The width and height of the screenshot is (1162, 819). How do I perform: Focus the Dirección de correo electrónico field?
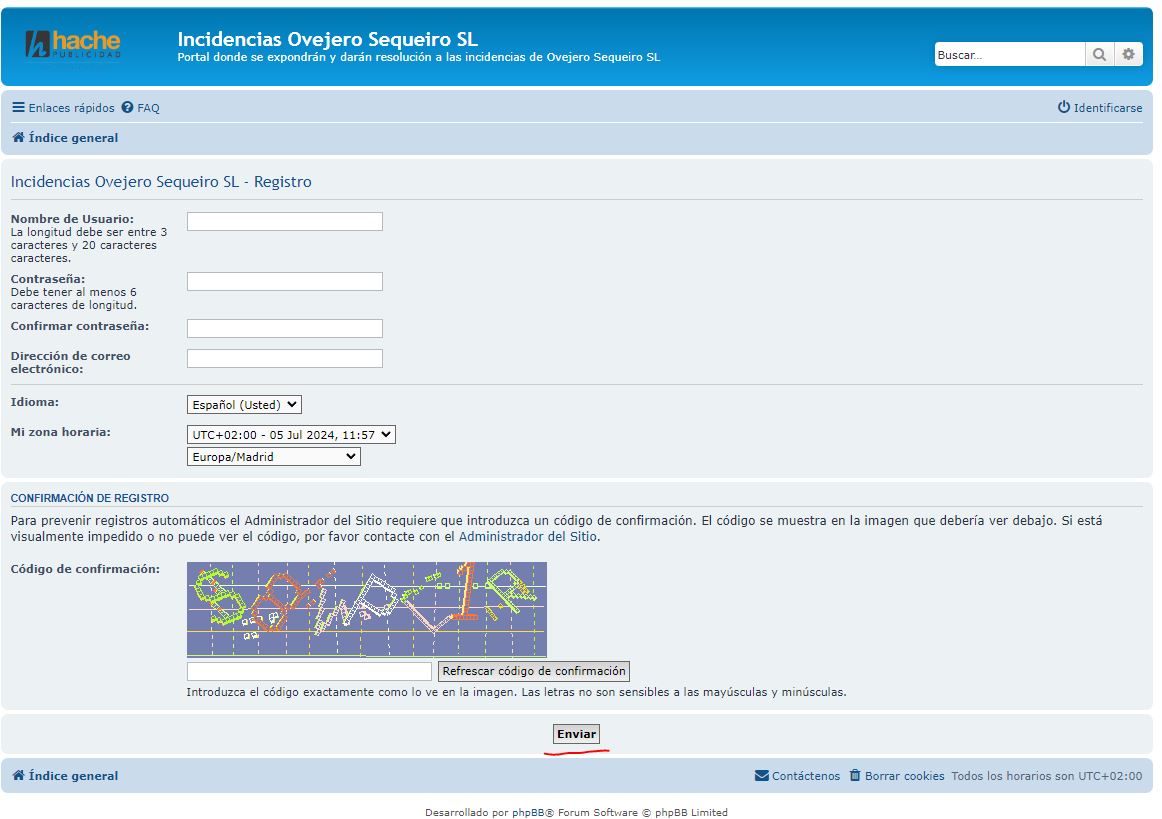[285, 359]
